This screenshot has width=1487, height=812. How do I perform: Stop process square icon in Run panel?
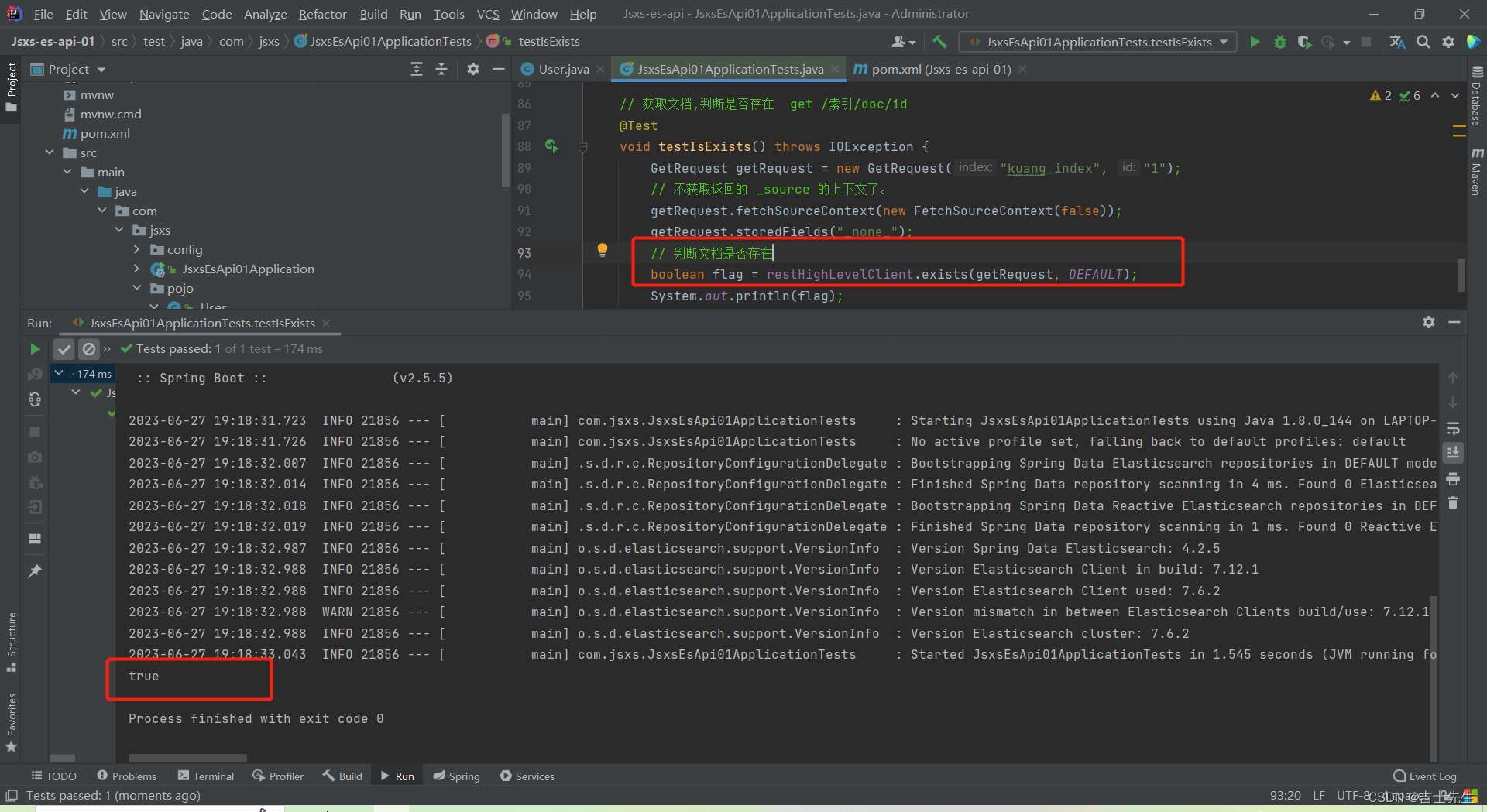(35, 431)
